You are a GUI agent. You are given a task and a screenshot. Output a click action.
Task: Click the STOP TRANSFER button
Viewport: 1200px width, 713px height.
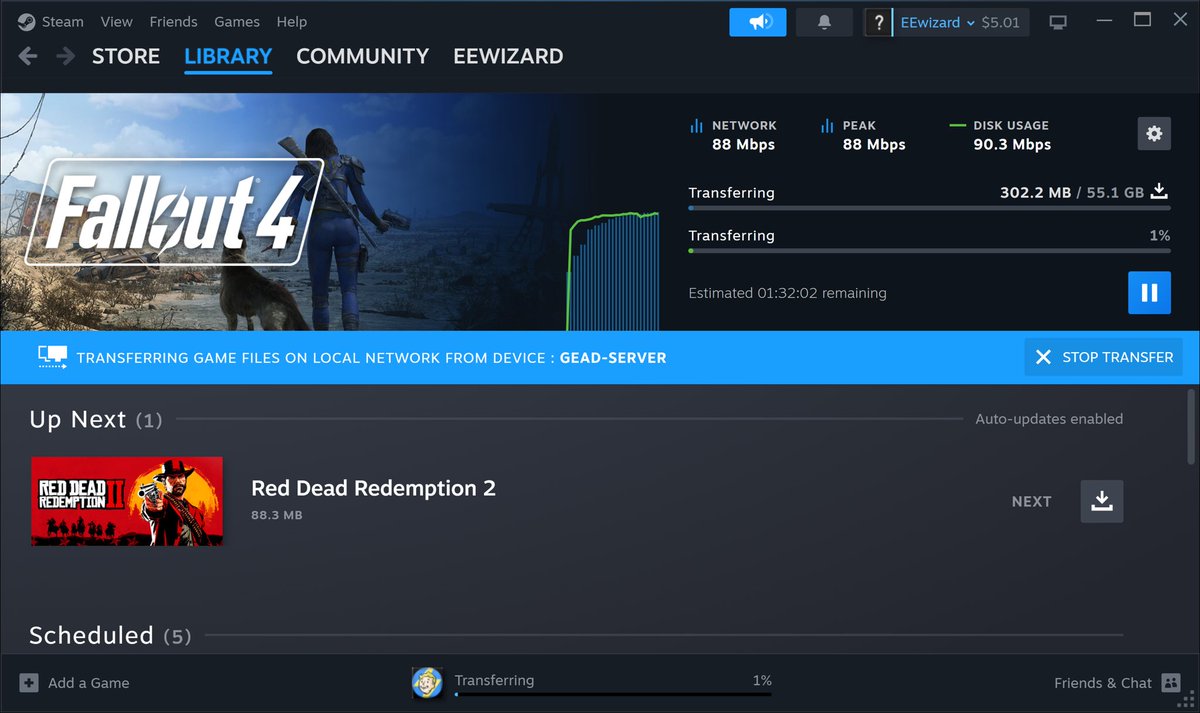1103,357
